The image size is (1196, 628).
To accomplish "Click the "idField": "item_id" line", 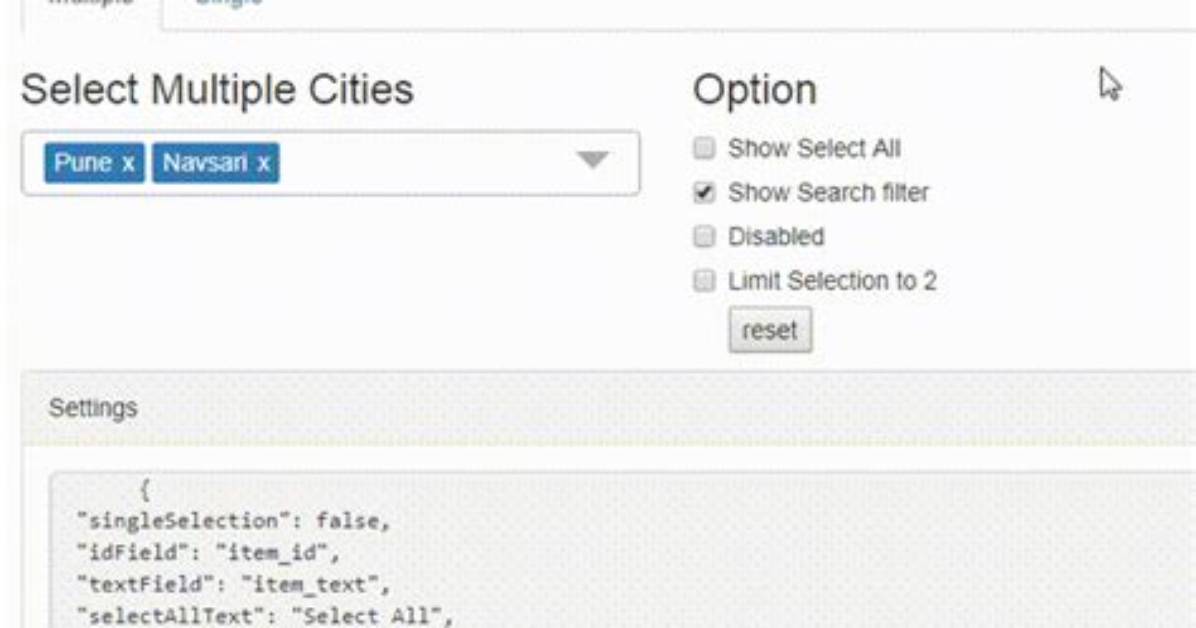I will tap(207, 552).
